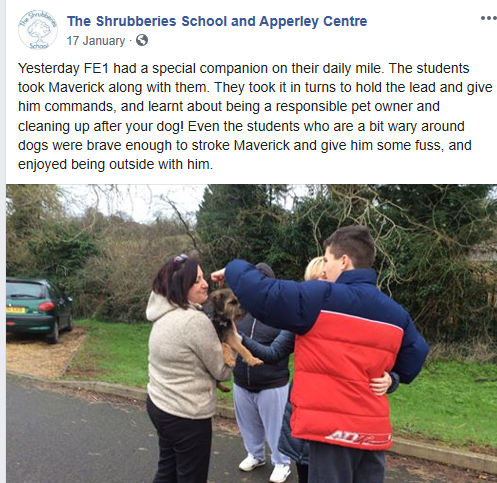
Task: Open The Shrubberies School round logo avatar
Action: pos(38,30)
